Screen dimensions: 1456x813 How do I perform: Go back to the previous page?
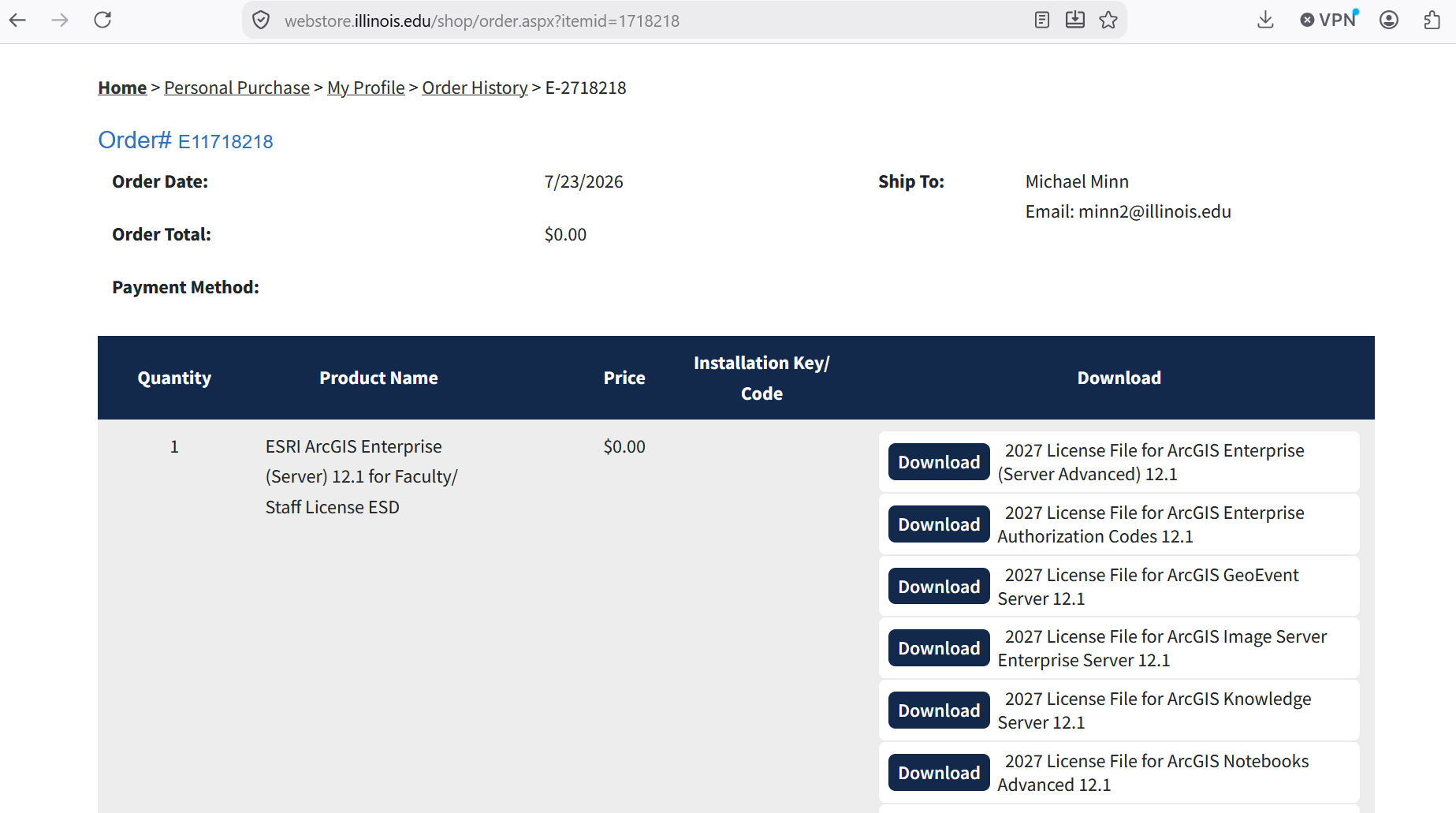click(x=18, y=21)
